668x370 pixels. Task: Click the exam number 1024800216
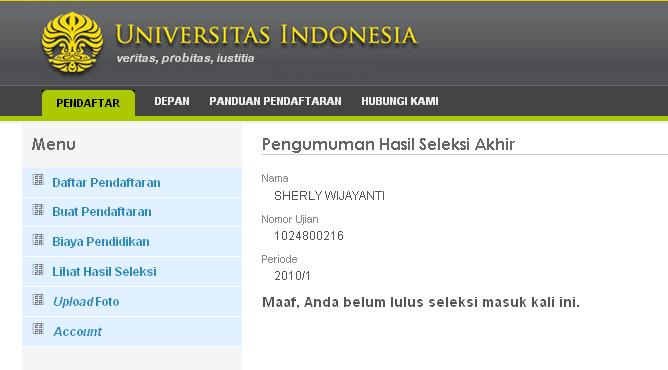308,235
